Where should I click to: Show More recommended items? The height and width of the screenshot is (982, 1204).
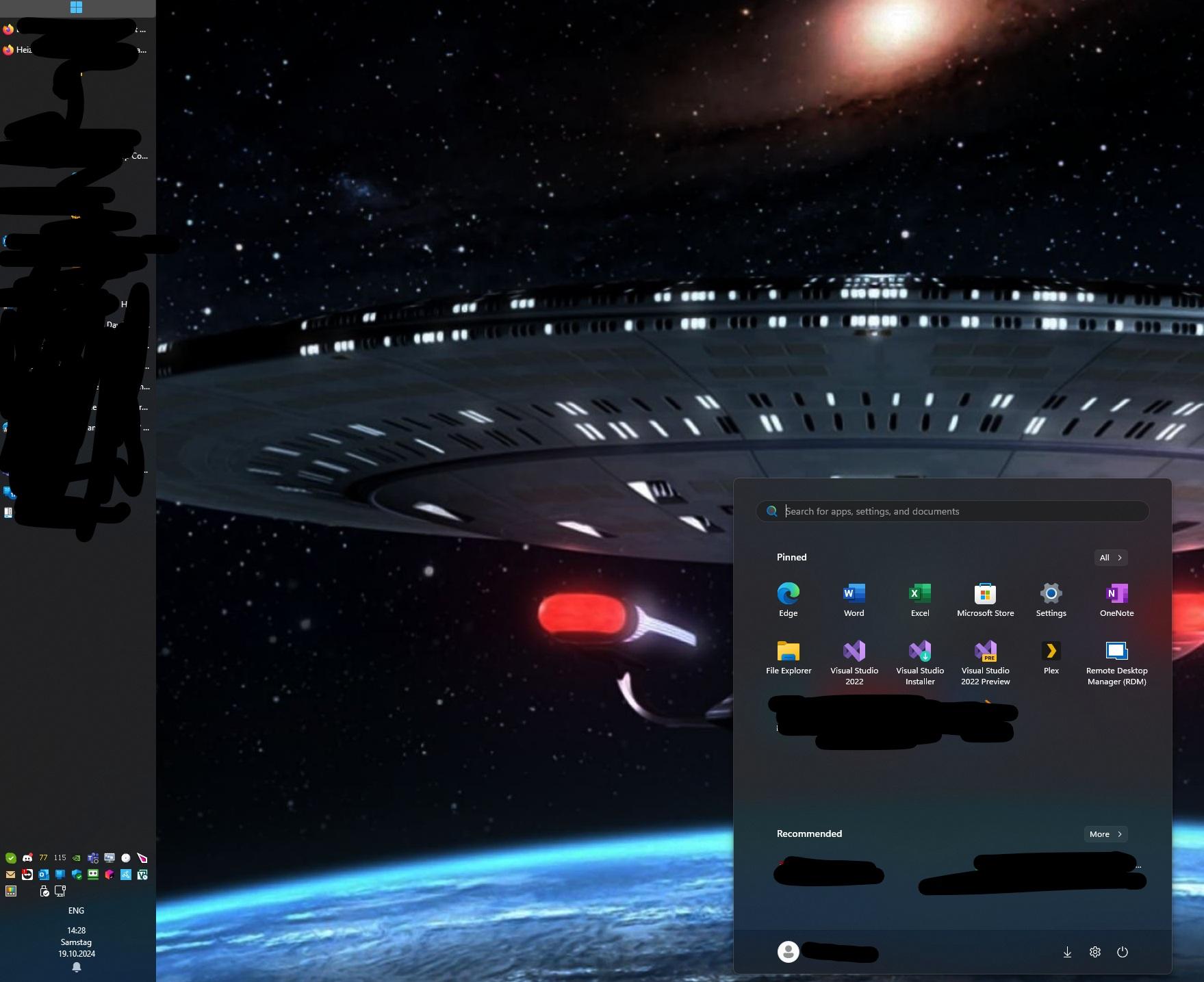click(1105, 834)
